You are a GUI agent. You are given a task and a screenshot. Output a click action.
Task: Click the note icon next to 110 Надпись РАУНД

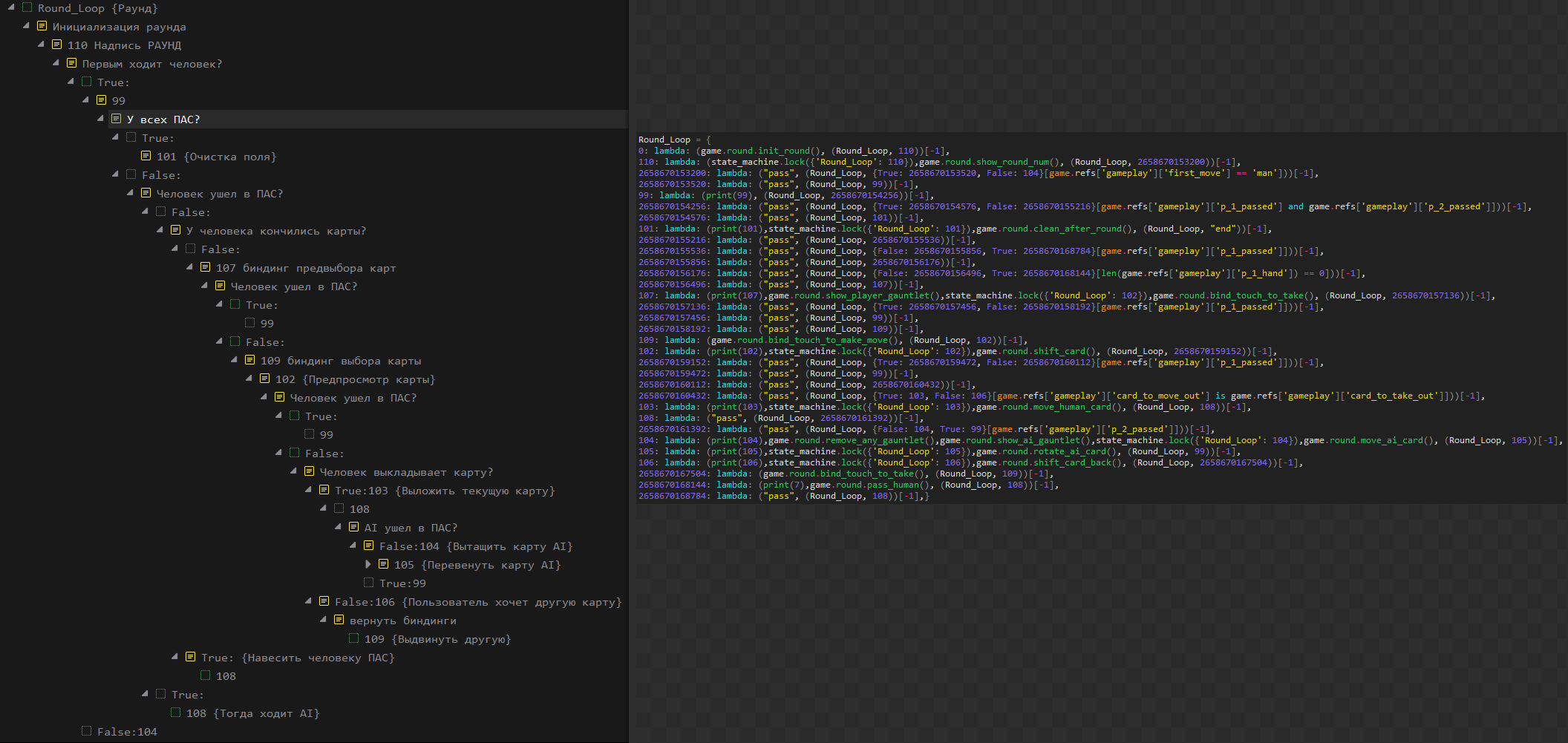coord(57,45)
